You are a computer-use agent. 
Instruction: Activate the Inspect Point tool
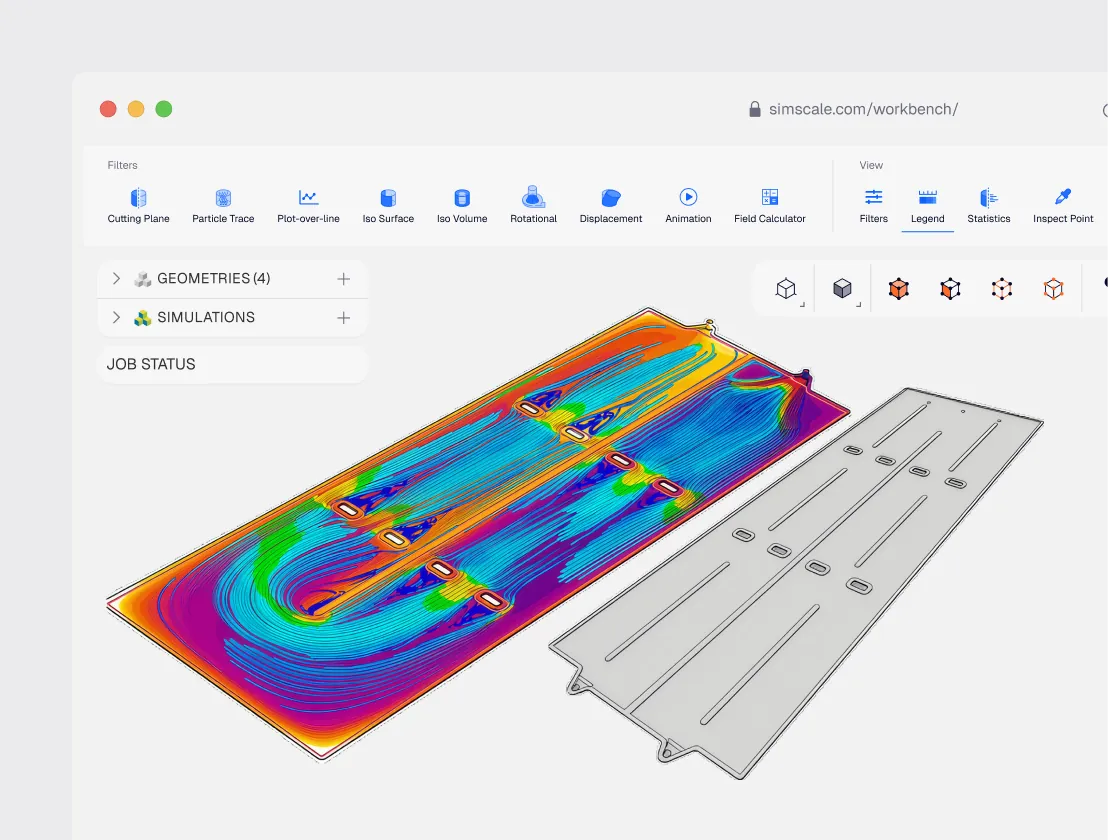tap(1063, 206)
